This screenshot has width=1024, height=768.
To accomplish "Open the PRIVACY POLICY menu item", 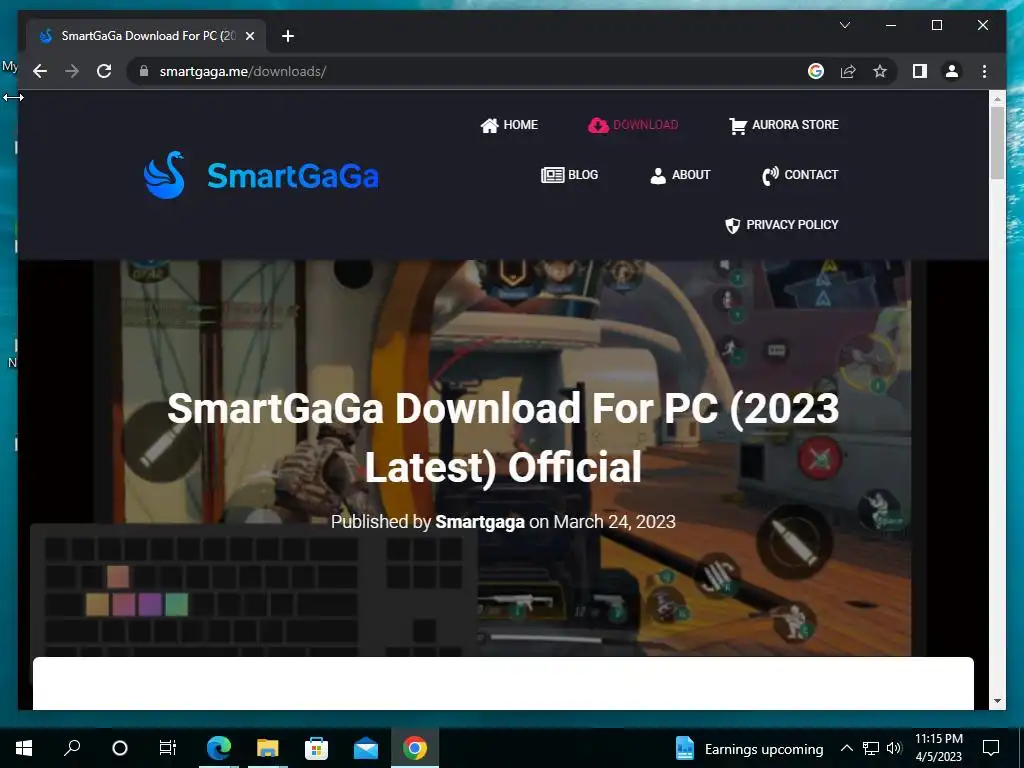I will [782, 225].
